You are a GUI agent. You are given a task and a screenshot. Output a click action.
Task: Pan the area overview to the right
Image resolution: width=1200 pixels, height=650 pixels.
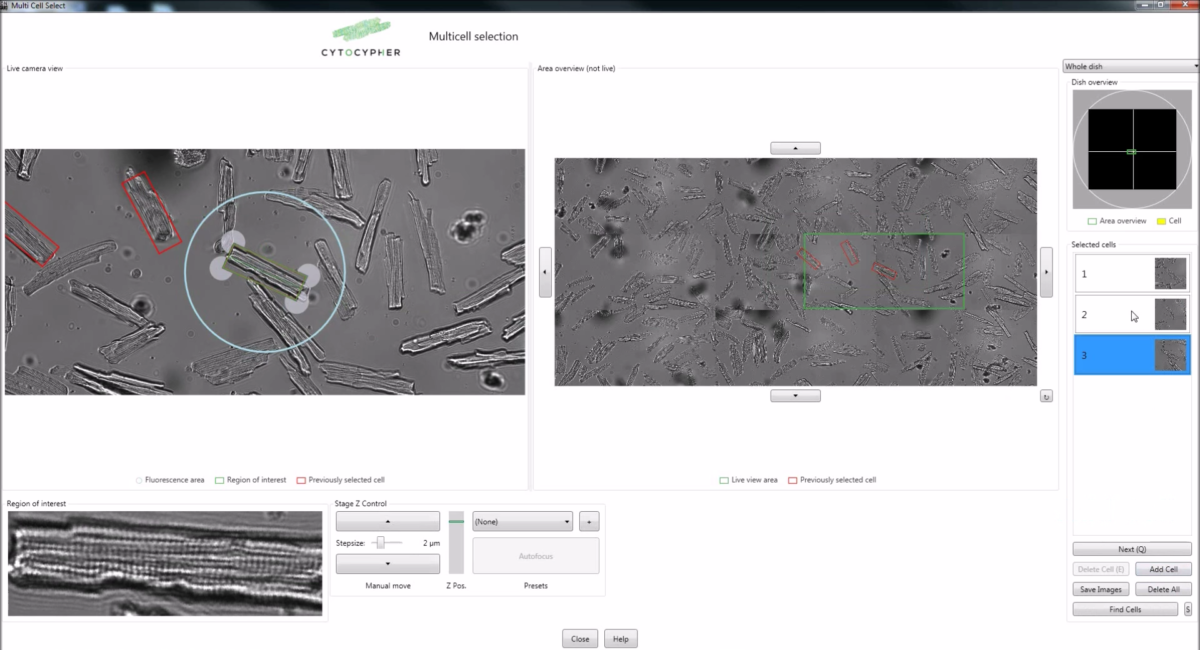[x=1046, y=271]
